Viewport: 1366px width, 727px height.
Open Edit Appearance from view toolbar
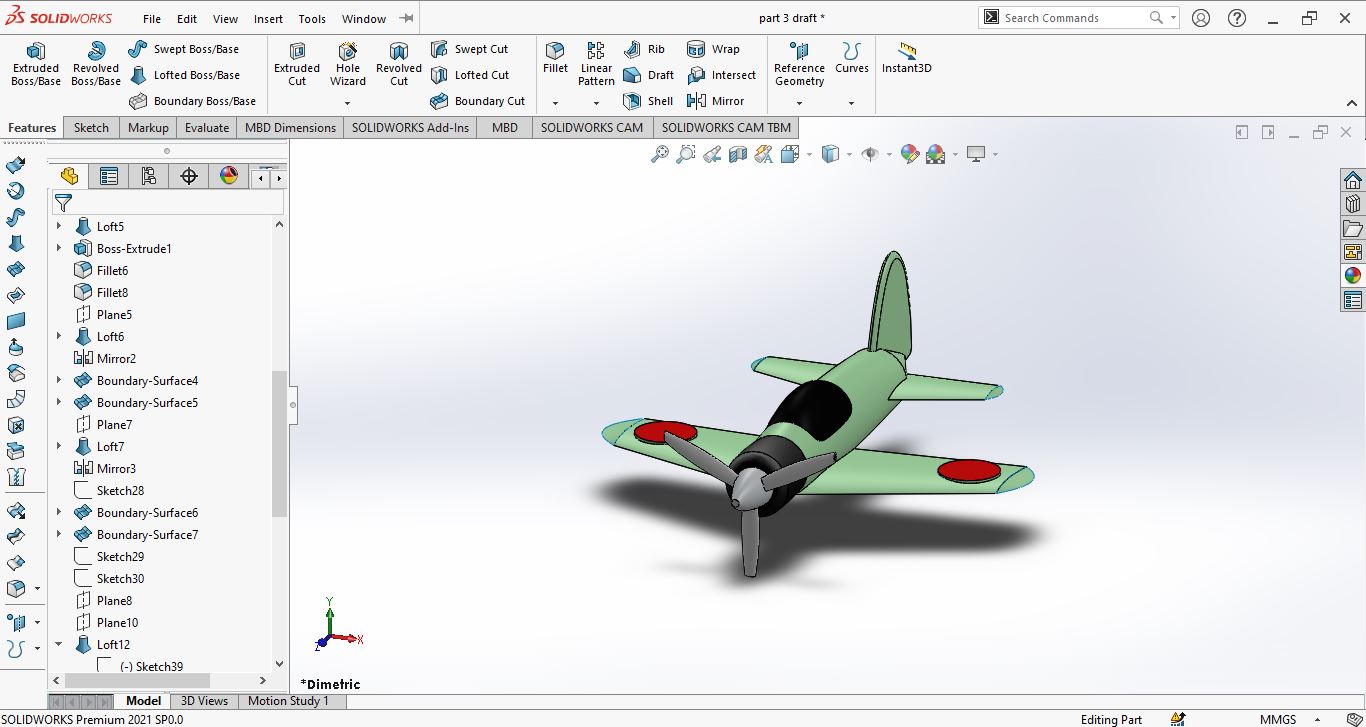909,154
